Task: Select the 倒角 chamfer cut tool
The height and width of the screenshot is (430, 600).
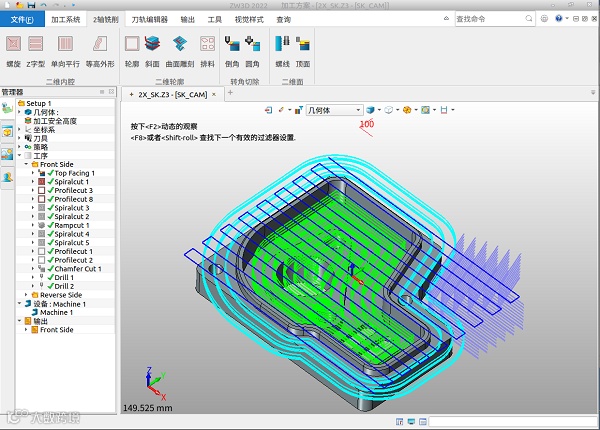Action: tap(232, 51)
